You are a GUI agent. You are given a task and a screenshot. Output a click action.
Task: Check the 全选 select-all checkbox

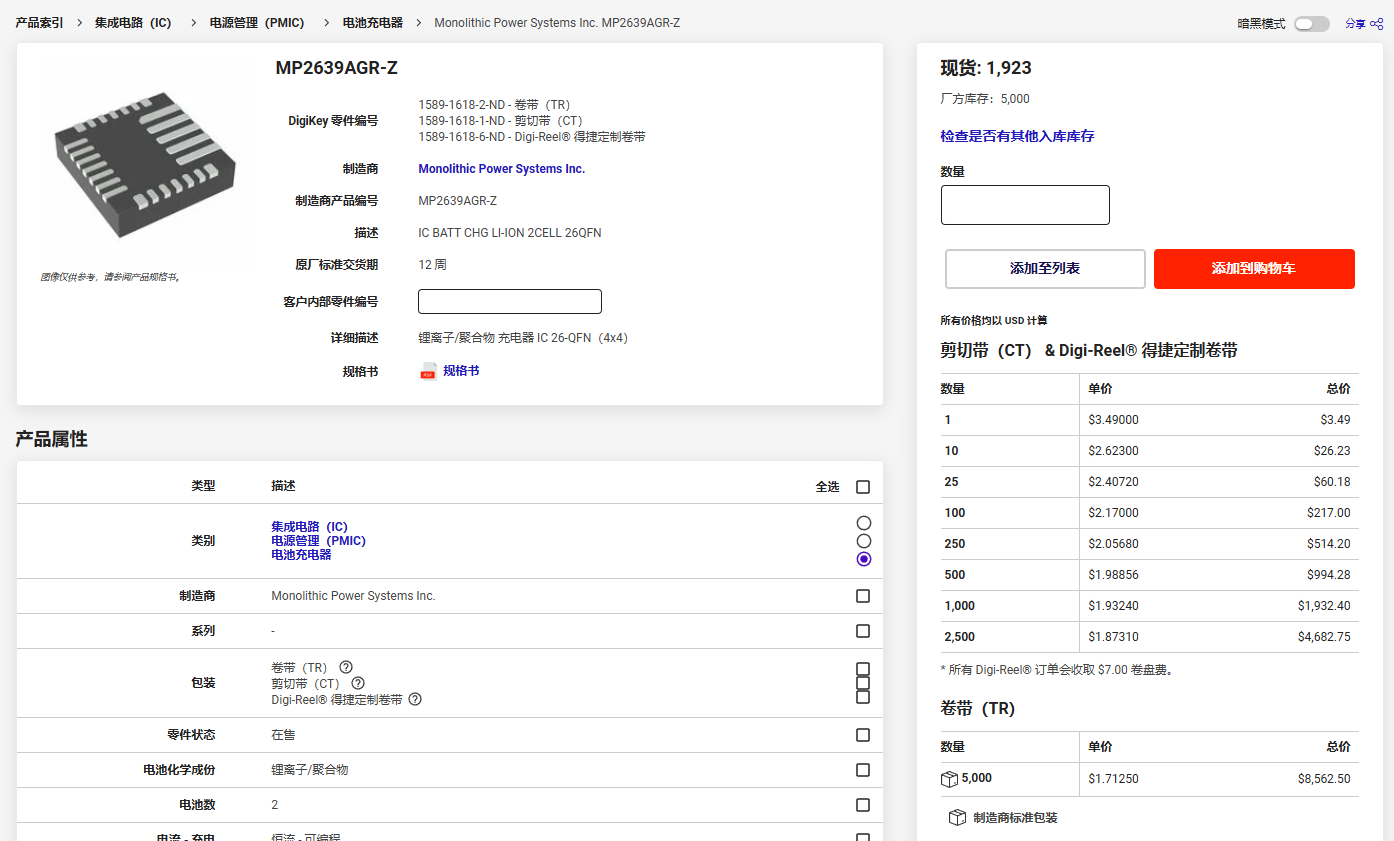click(863, 487)
